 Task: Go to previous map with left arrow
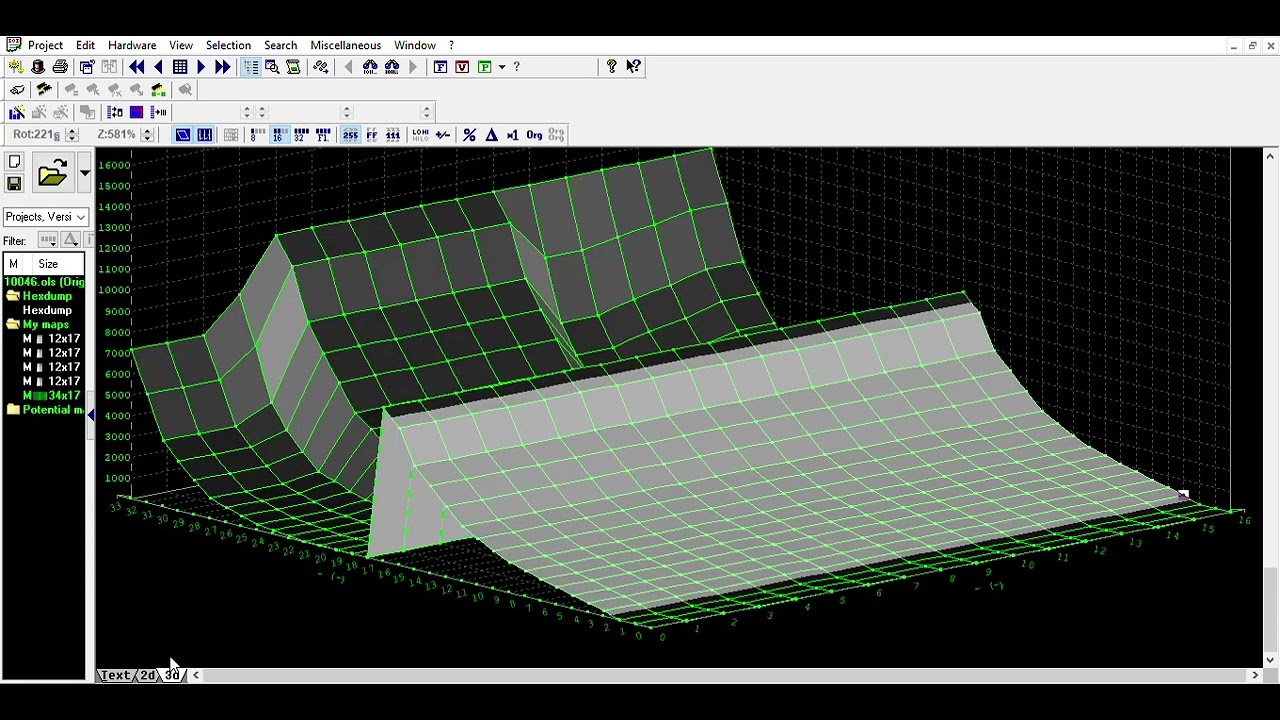point(158,67)
